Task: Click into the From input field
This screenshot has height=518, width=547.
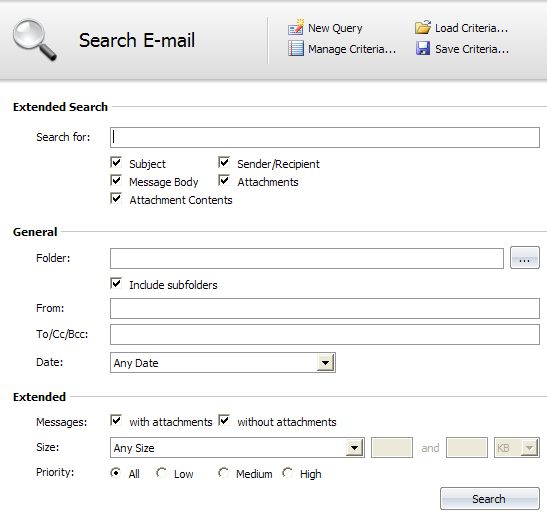Action: [x=325, y=308]
